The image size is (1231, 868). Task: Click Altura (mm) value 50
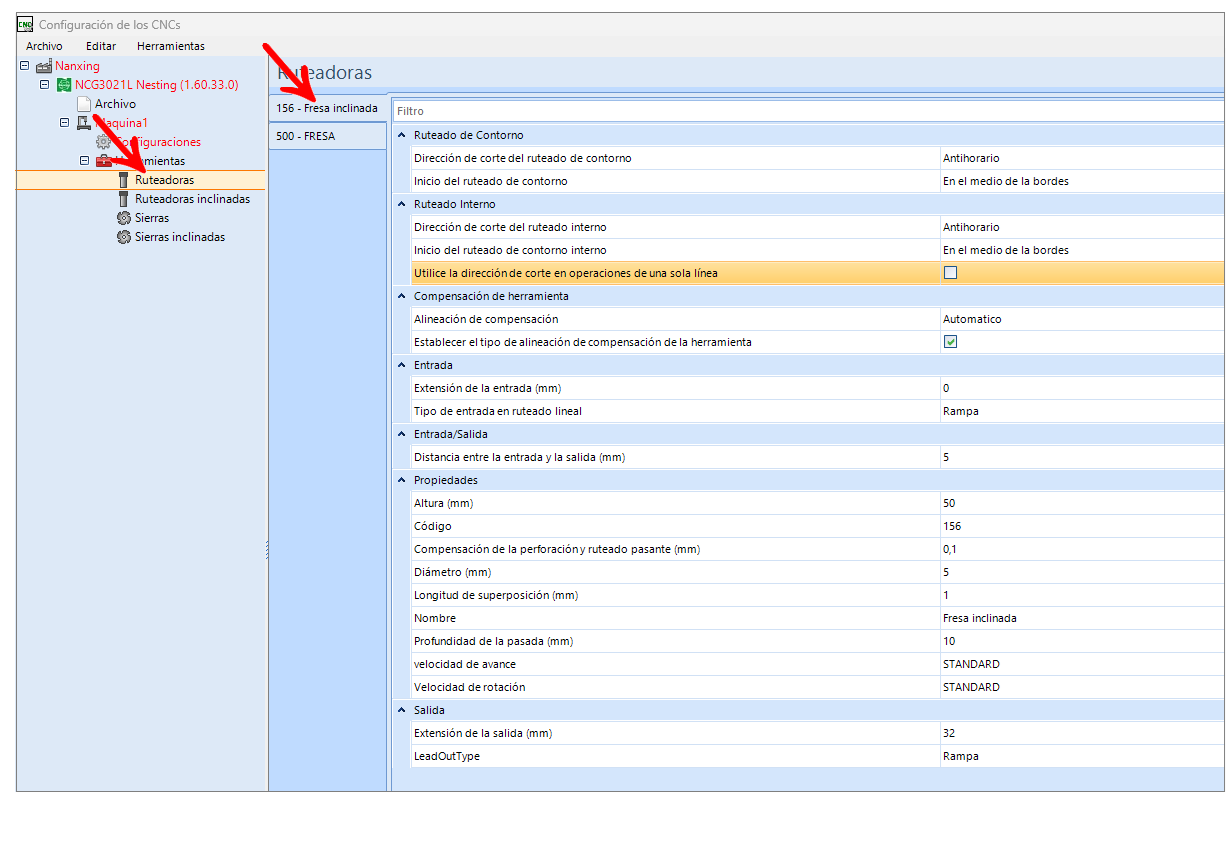1082,503
